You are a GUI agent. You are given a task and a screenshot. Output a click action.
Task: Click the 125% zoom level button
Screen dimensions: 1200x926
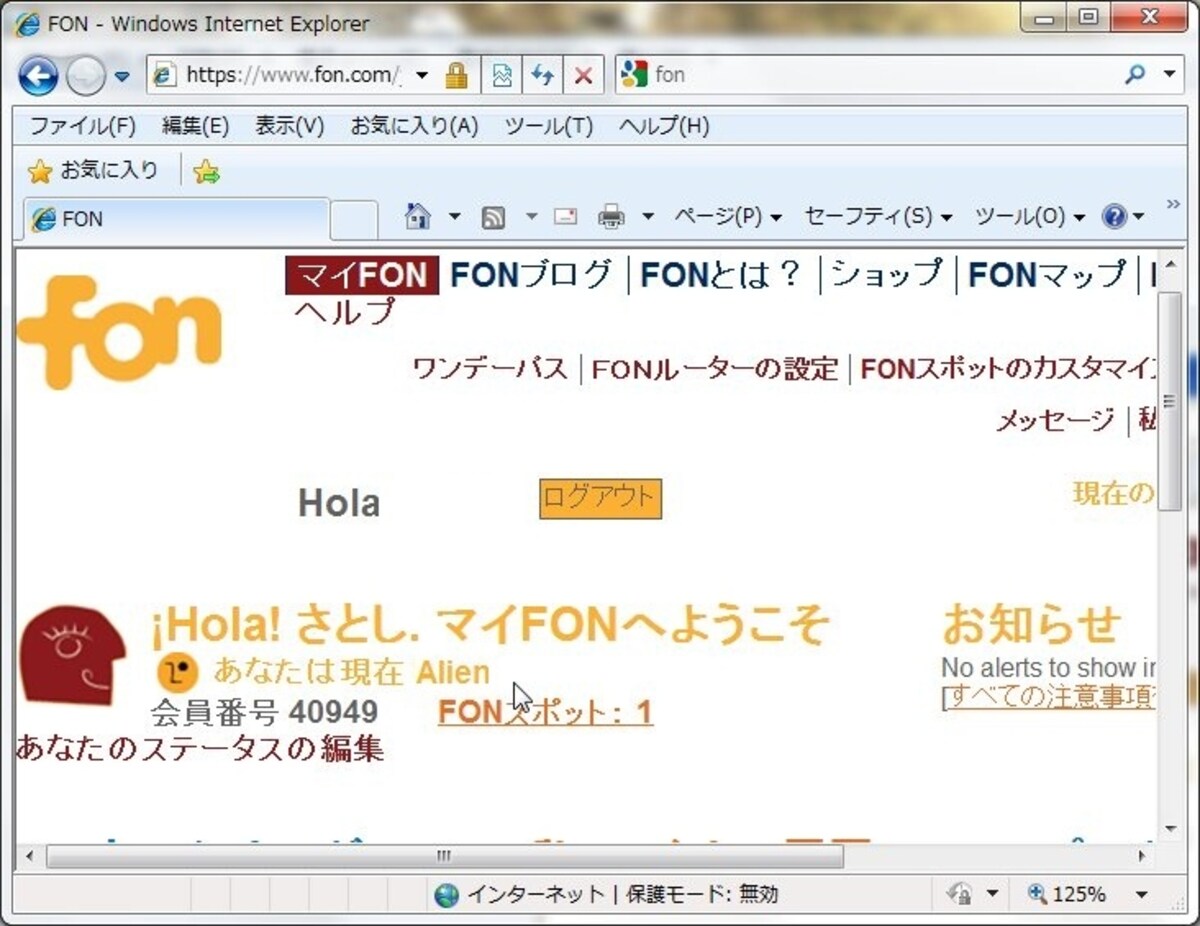(x=1066, y=894)
